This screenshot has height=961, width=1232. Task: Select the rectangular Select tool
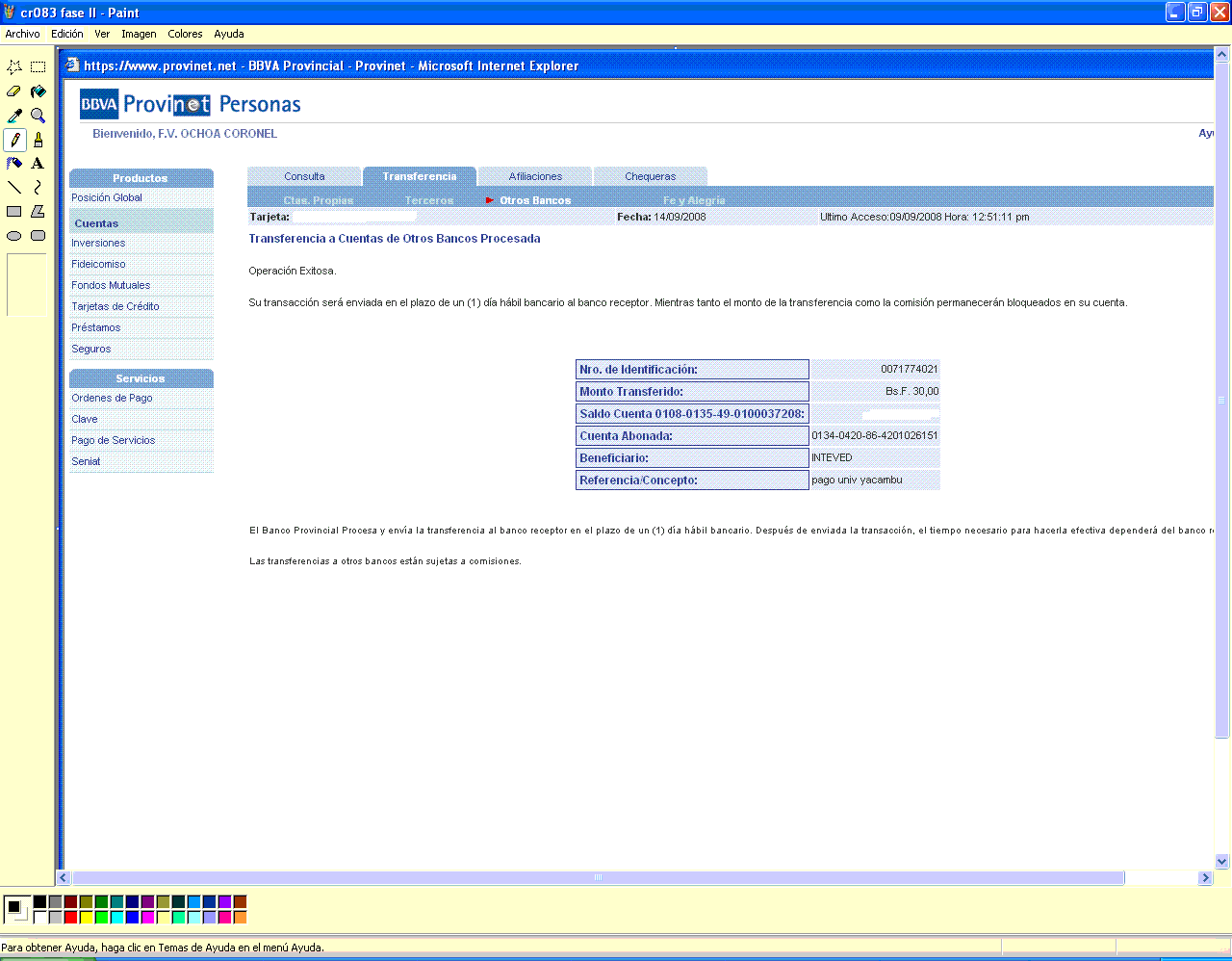pyautogui.click(x=38, y=67)
